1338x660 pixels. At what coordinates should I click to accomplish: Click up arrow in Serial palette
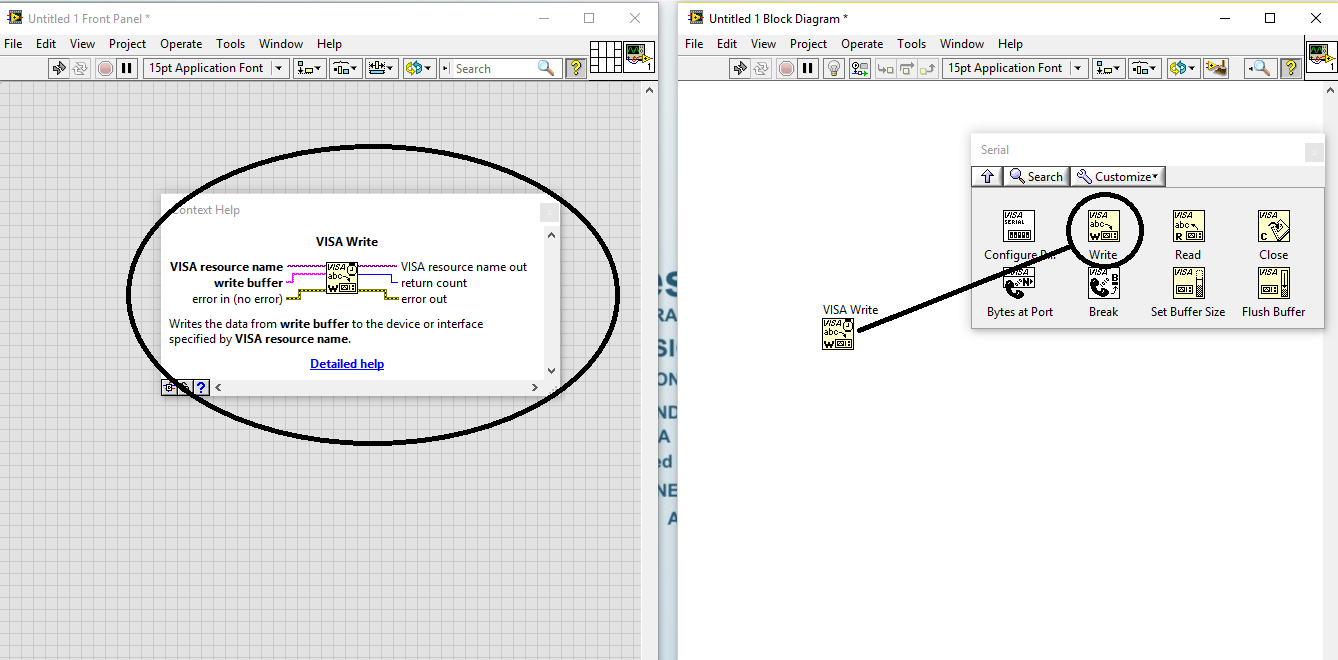pos(987,177)
